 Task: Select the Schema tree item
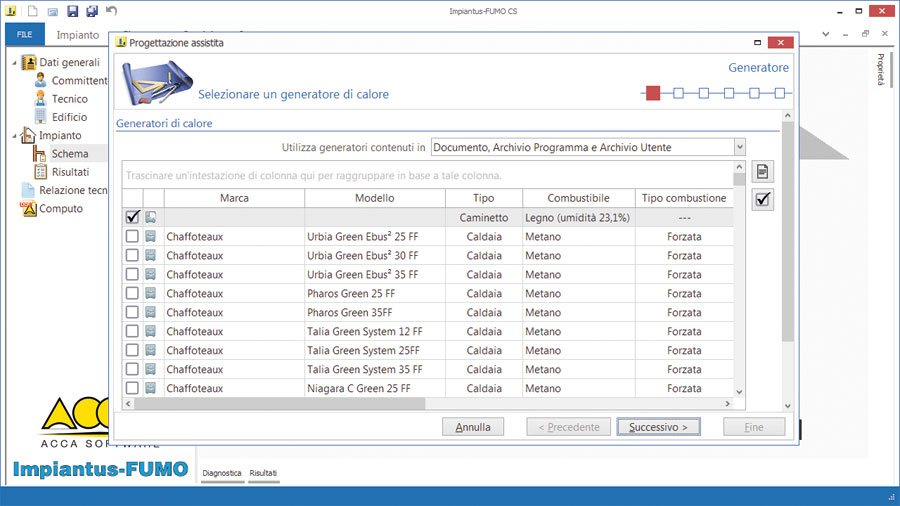69,153
